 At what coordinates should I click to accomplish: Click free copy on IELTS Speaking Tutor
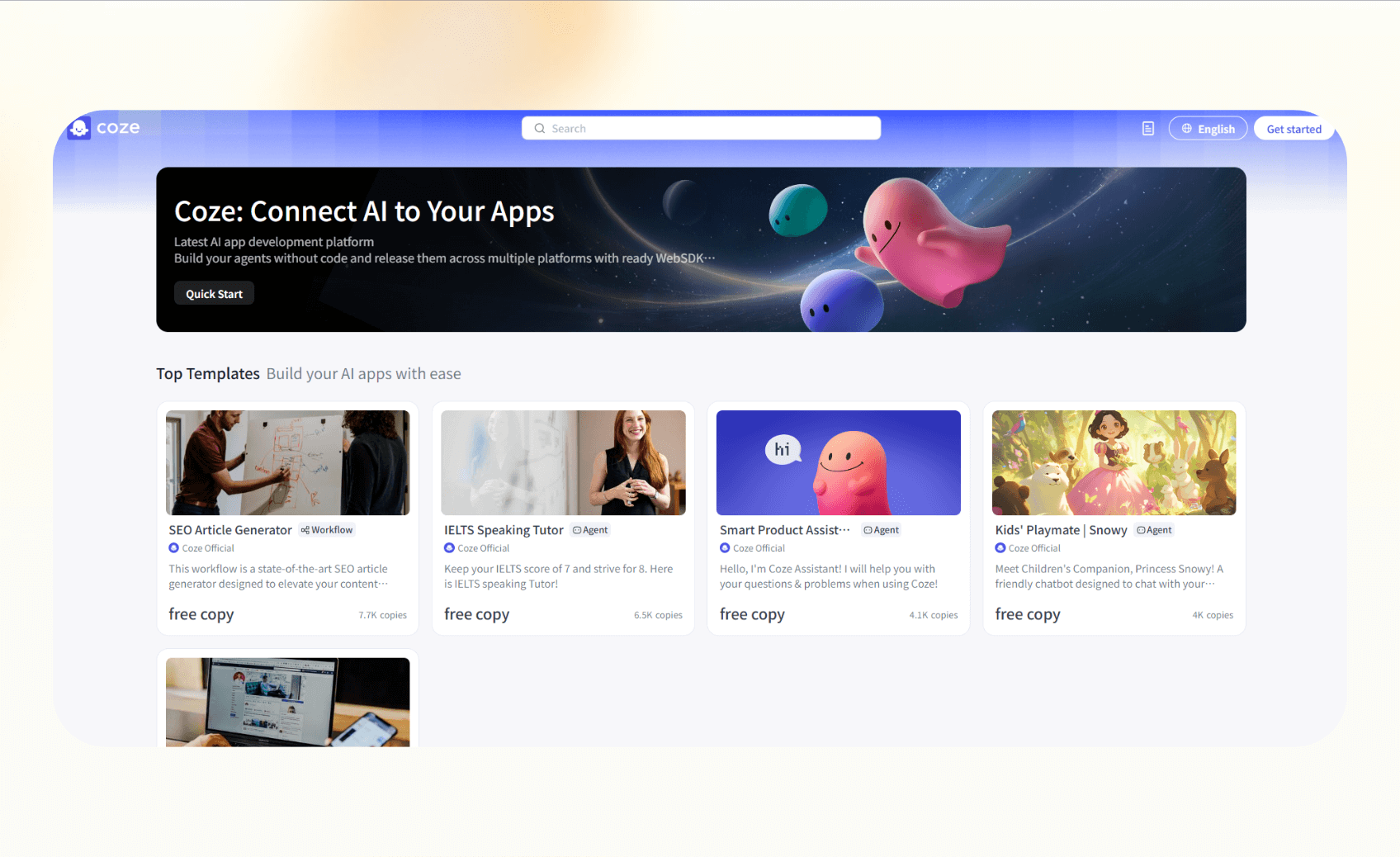[476, 614]
